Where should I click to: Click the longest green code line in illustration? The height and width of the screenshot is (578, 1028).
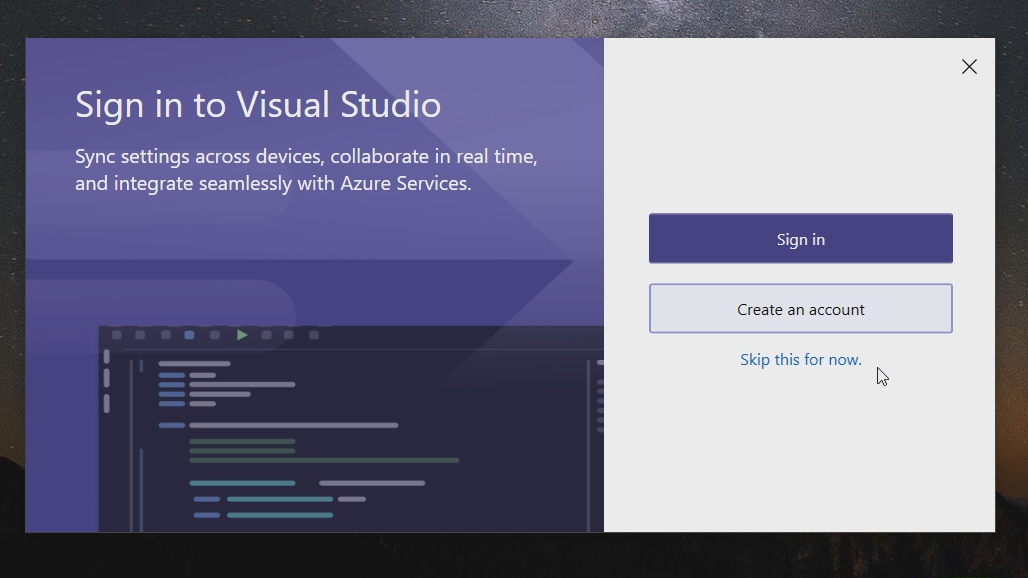tap(324, 460)
